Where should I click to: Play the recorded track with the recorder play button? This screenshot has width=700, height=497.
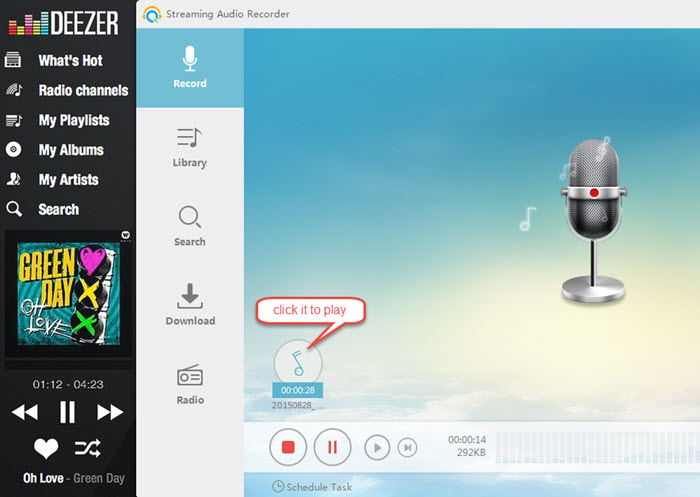(377, 447)
